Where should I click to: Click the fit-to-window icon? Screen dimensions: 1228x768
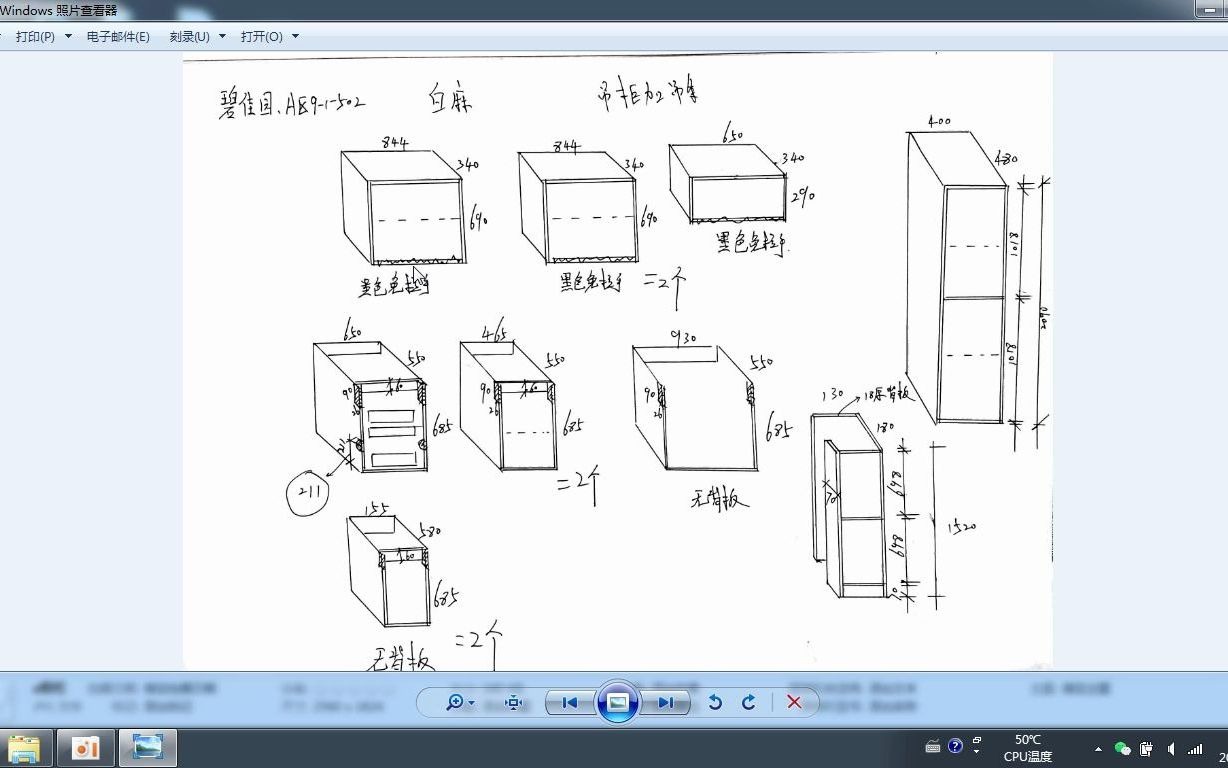point(513,703)
